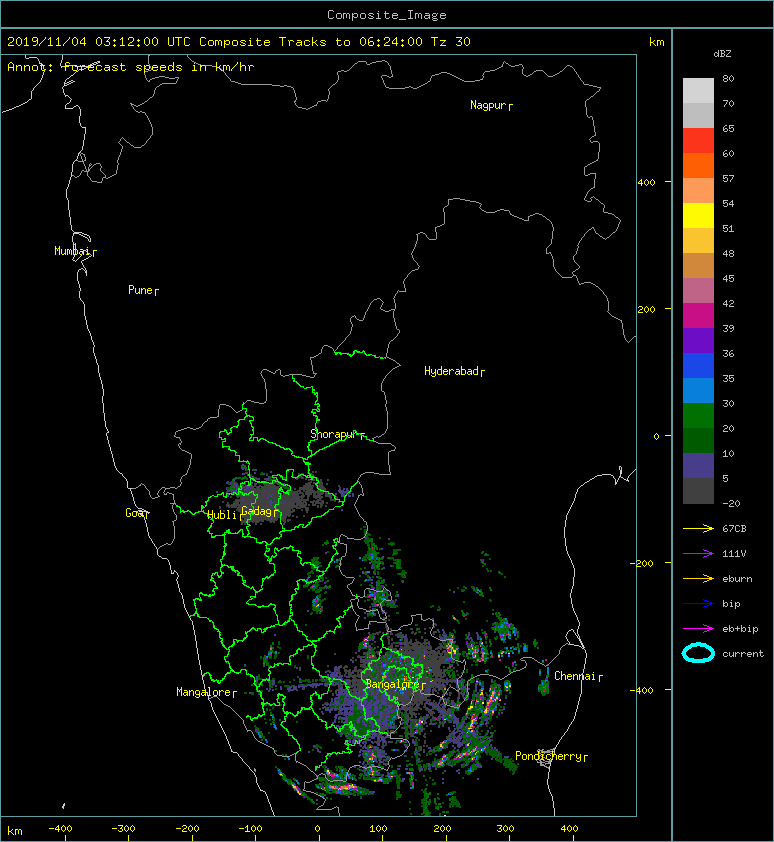Click the Bangalore city label
774x842 pixels.
point(395,684)
